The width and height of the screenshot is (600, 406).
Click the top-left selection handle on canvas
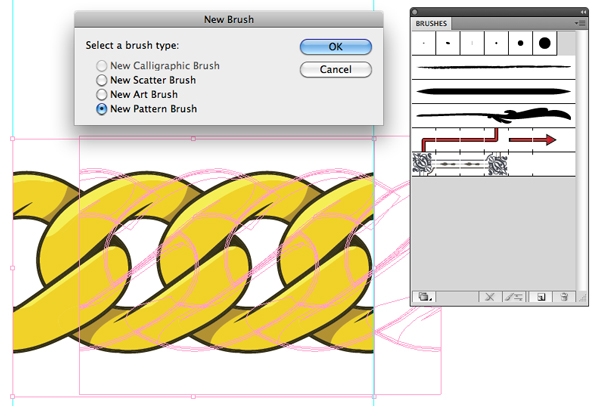coord(13,139)
